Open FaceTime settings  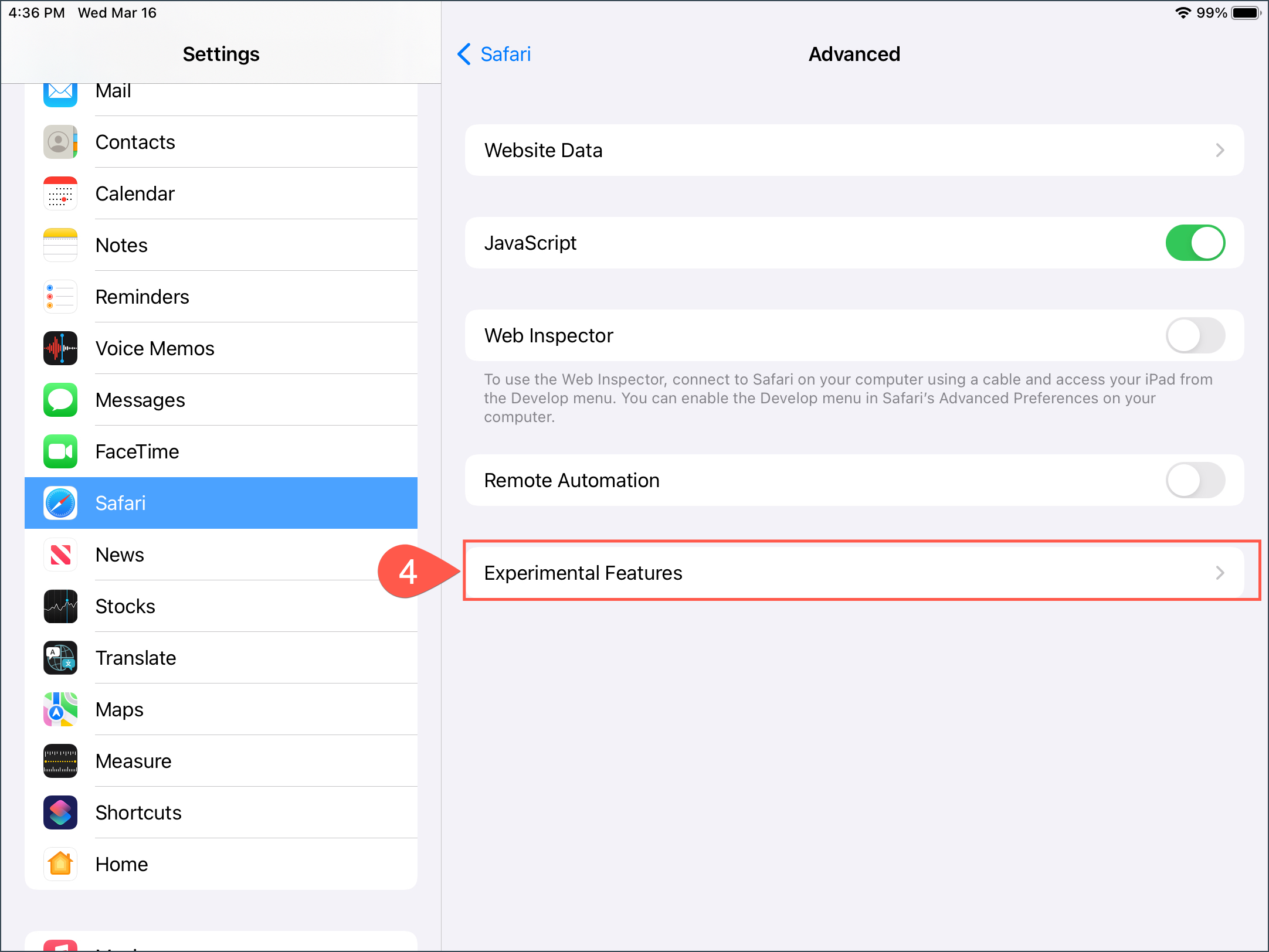click(221, 451)
